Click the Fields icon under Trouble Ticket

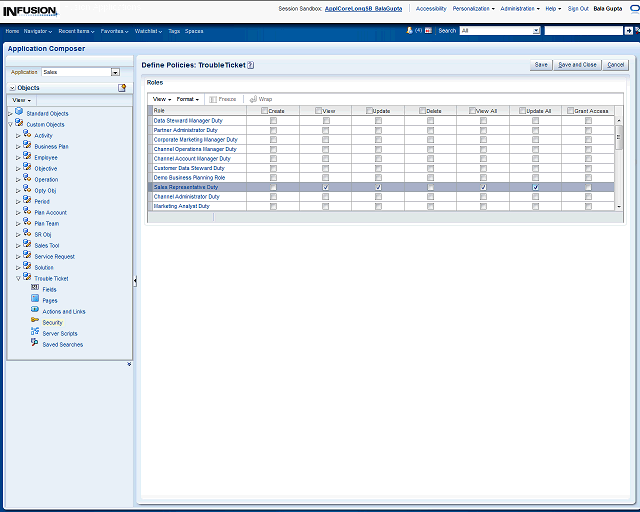click(x=34, y=289)
